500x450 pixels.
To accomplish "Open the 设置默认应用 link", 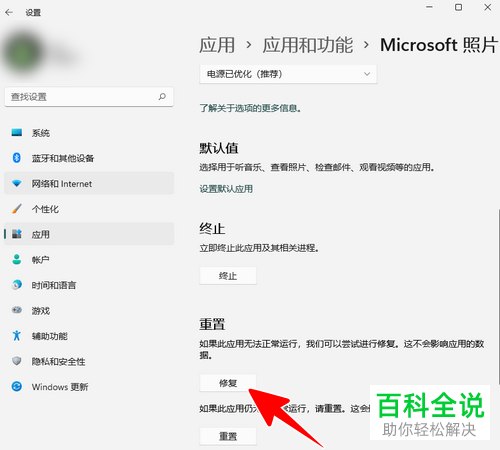I will [x=226, y=189].
